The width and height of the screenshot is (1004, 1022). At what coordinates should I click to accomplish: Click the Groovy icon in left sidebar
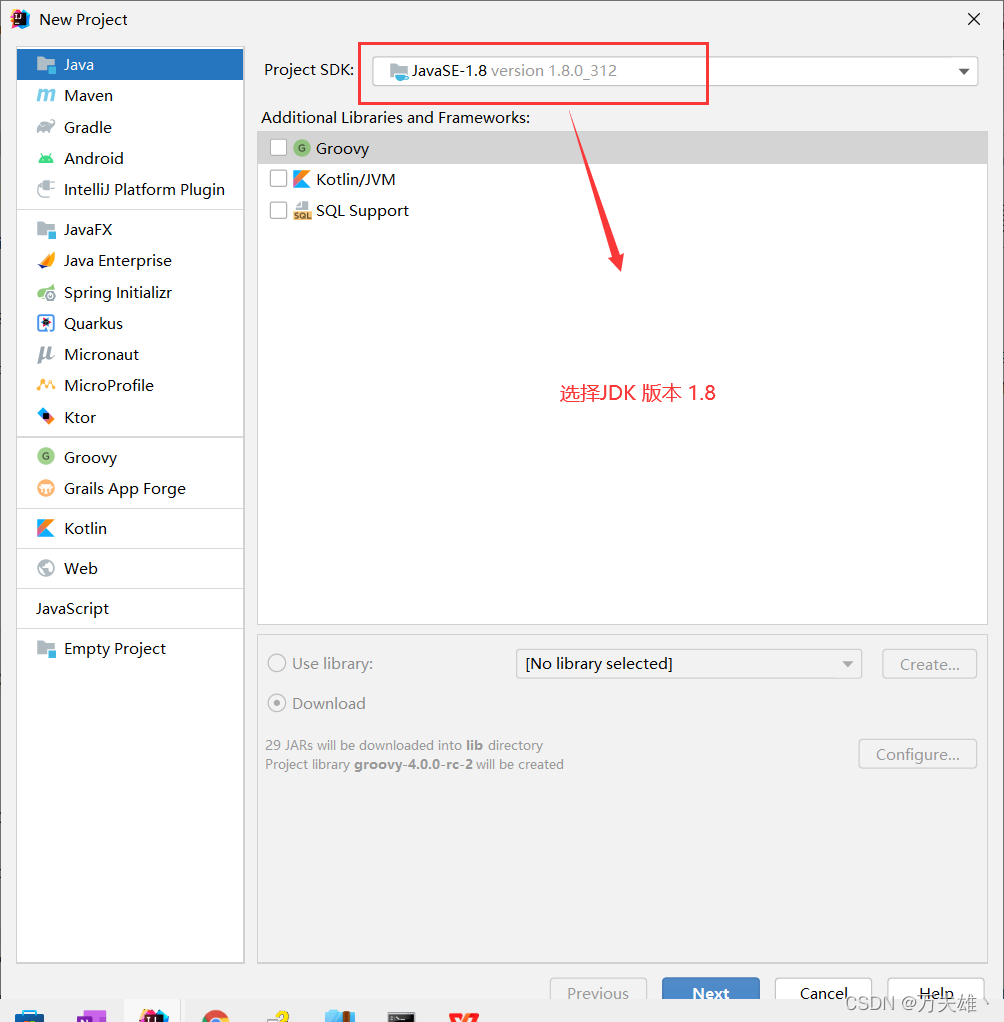(46, 456)
